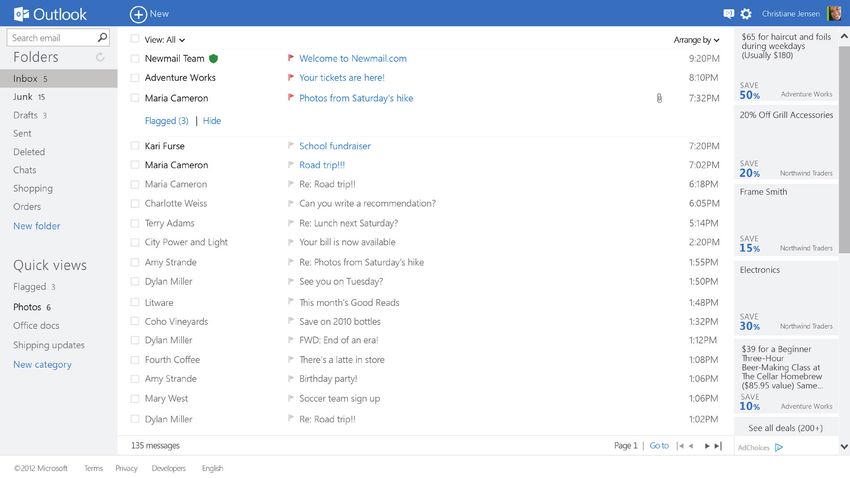
Task: Click the search magnifier icon
Action: pyautogui.click(x=102, y=37)
